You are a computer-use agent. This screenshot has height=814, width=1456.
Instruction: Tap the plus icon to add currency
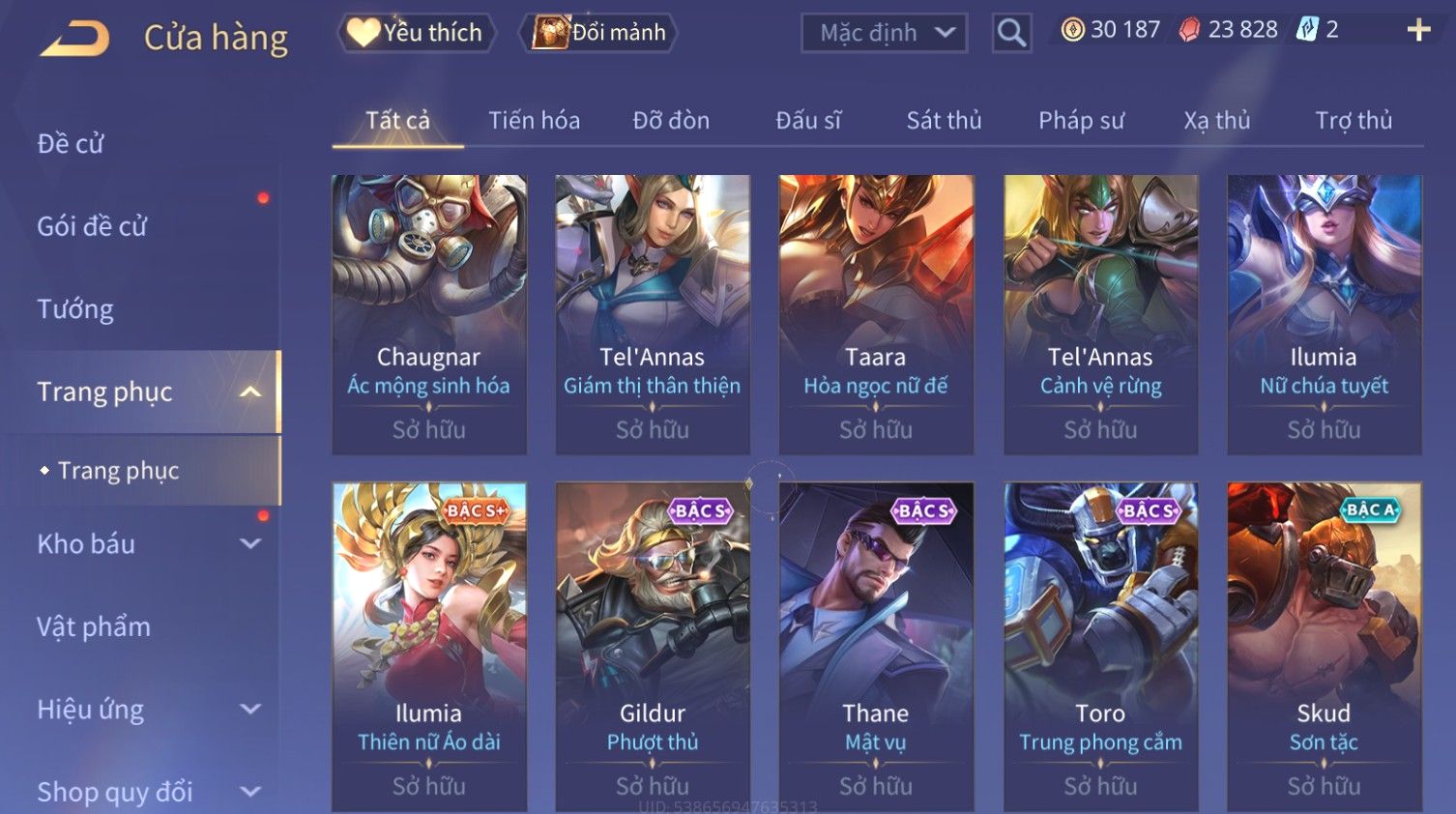coord(1418,30)
